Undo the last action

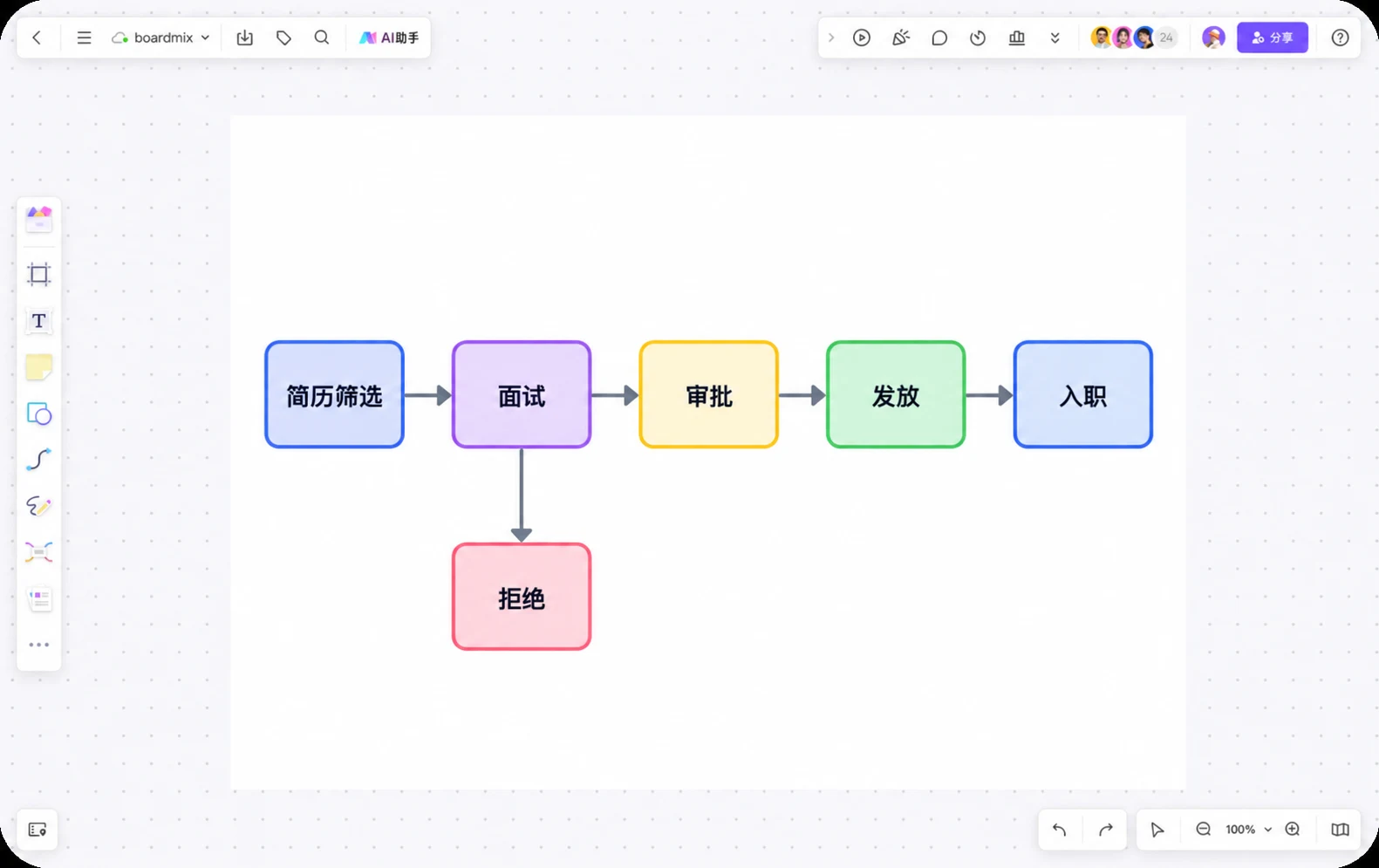1060,830
